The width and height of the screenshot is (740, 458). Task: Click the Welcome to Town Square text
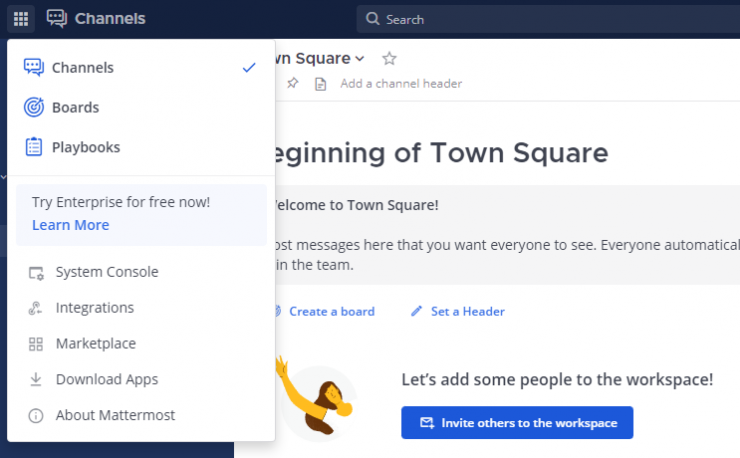355,205
